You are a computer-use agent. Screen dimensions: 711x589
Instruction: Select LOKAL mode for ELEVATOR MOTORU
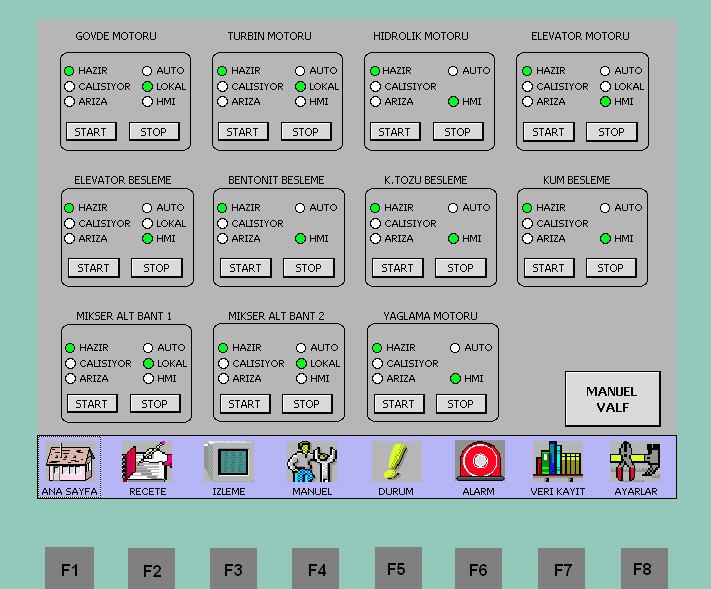click(x=605, y=86)
